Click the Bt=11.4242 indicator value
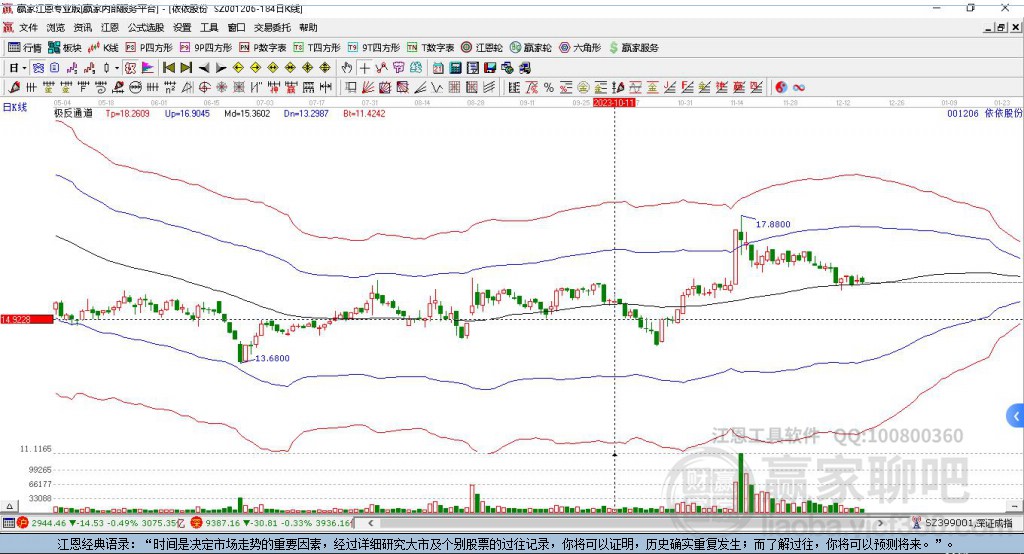This screenshot has height=554, width=1024. 364,114
